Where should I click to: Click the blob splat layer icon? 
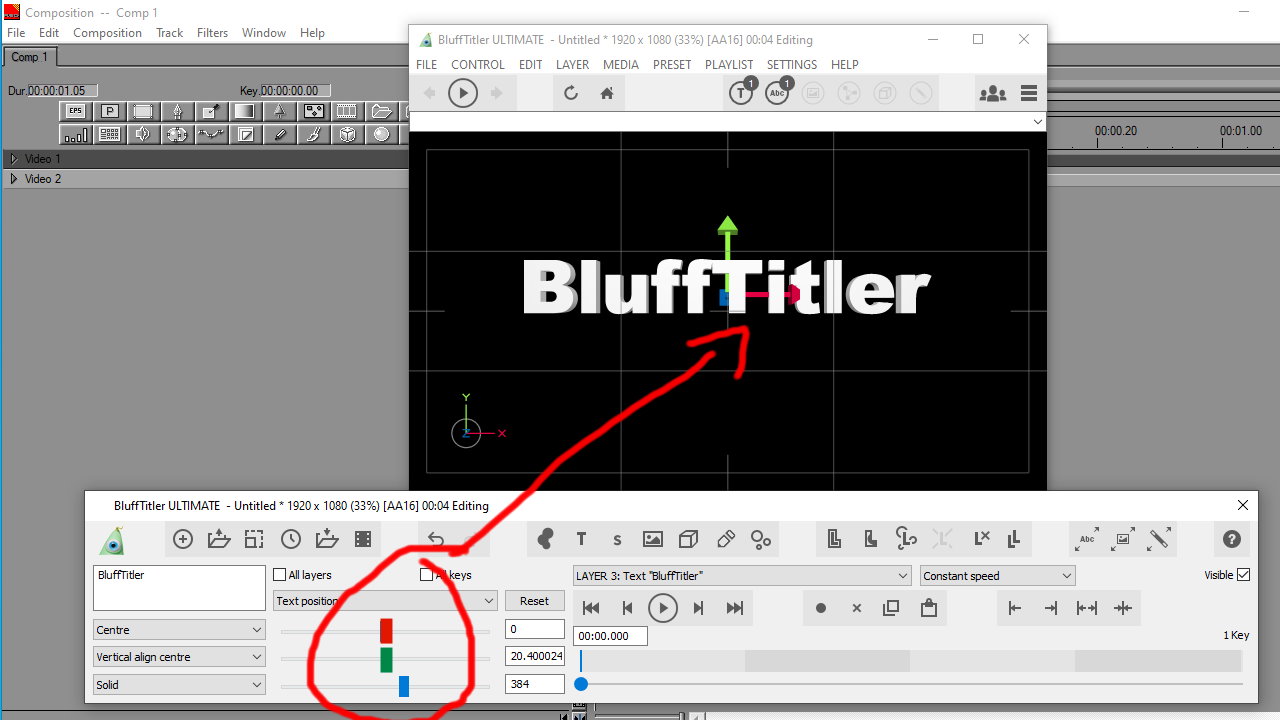coord(545,539)
